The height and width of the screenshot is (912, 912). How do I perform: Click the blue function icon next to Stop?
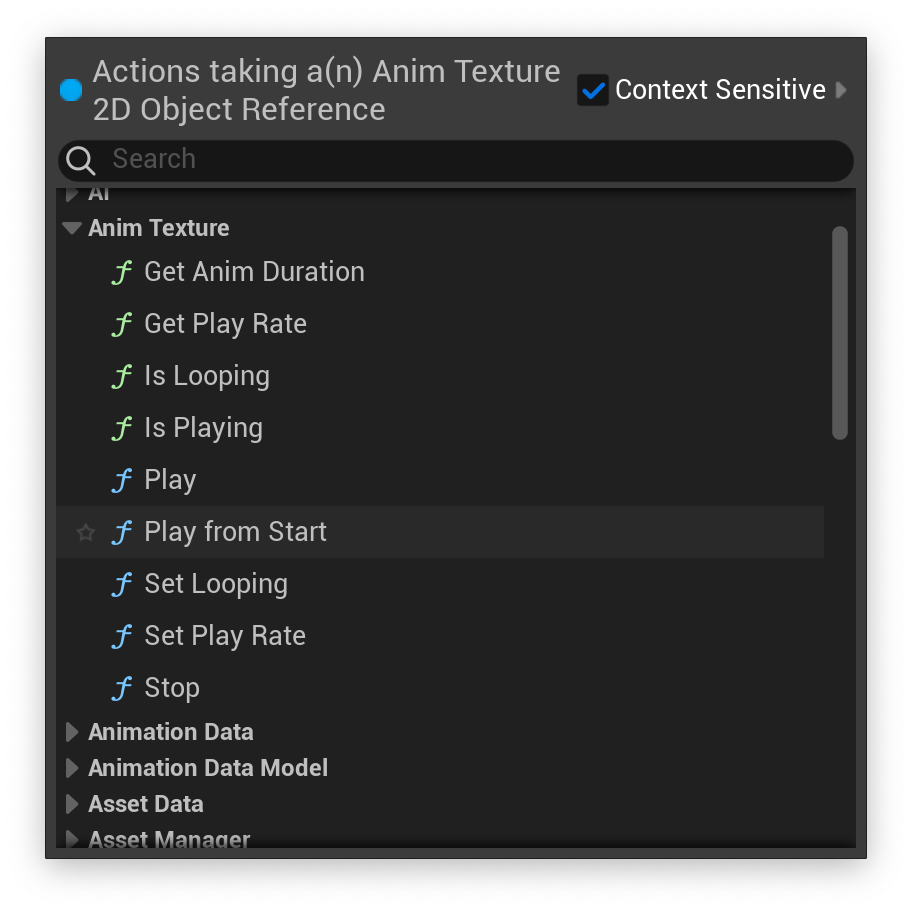pos(122,688)
